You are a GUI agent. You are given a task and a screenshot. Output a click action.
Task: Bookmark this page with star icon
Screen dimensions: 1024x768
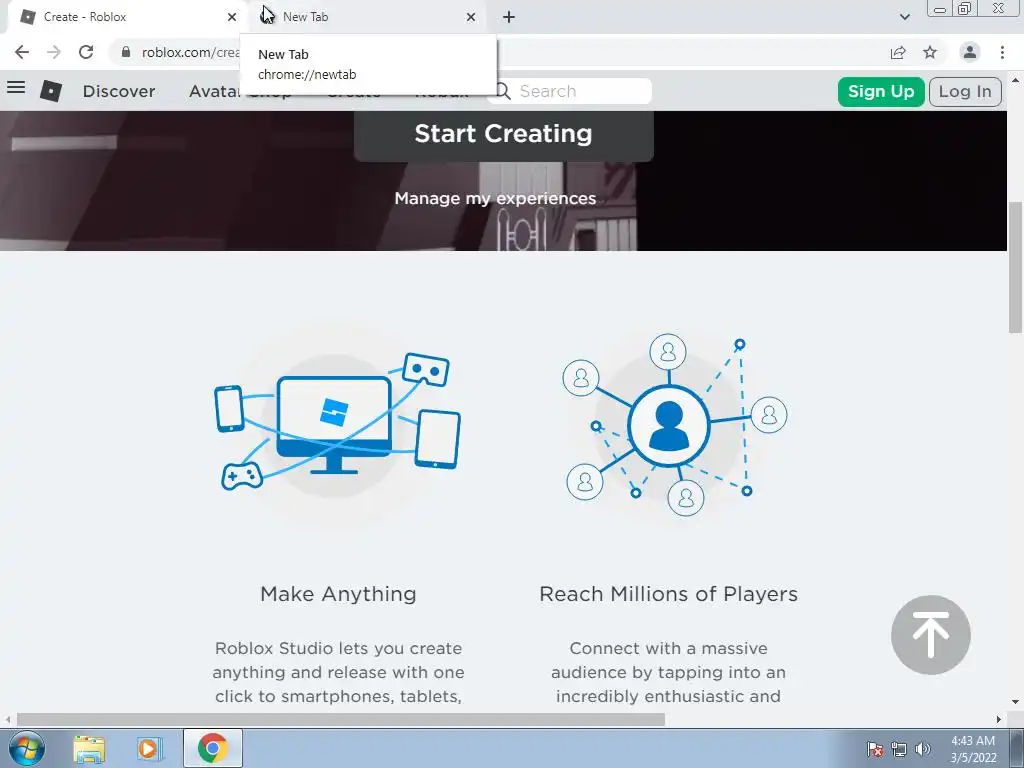click(930, 52)
